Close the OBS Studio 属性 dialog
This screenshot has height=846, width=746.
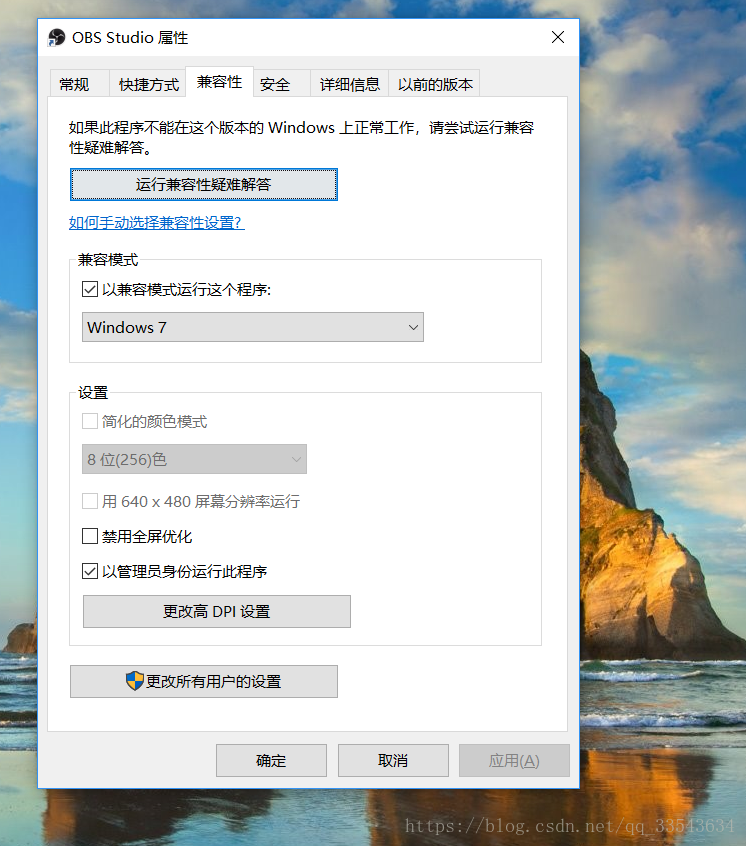click(558, 37)
